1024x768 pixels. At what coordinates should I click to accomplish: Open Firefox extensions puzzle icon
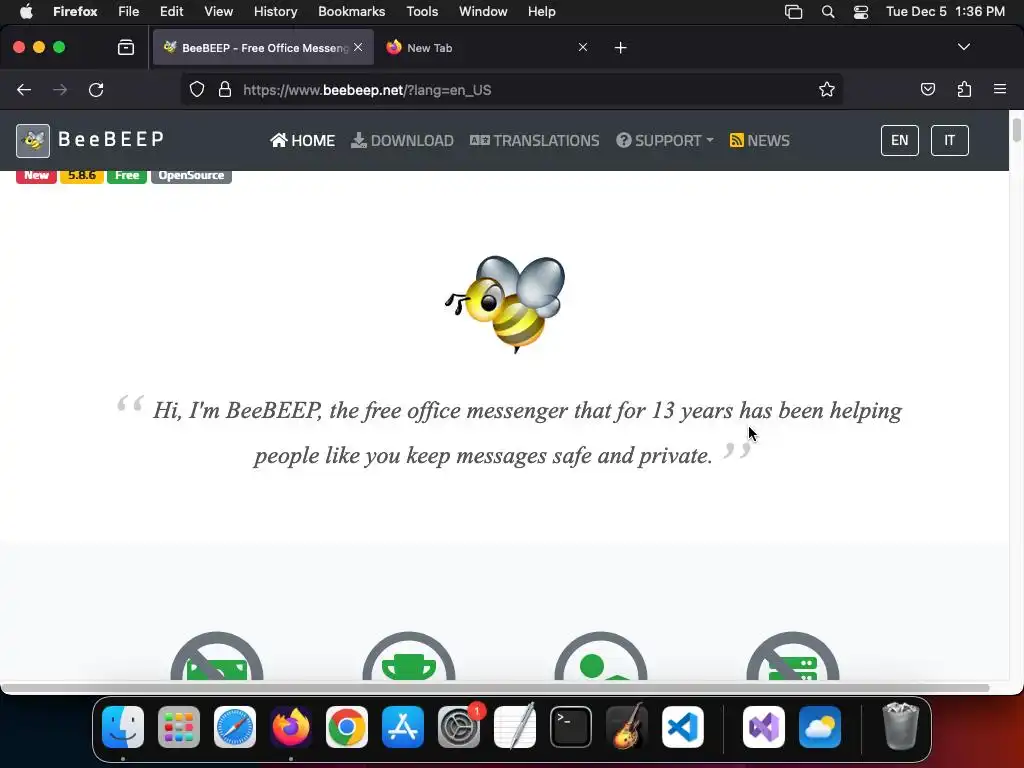click(964, 89)
